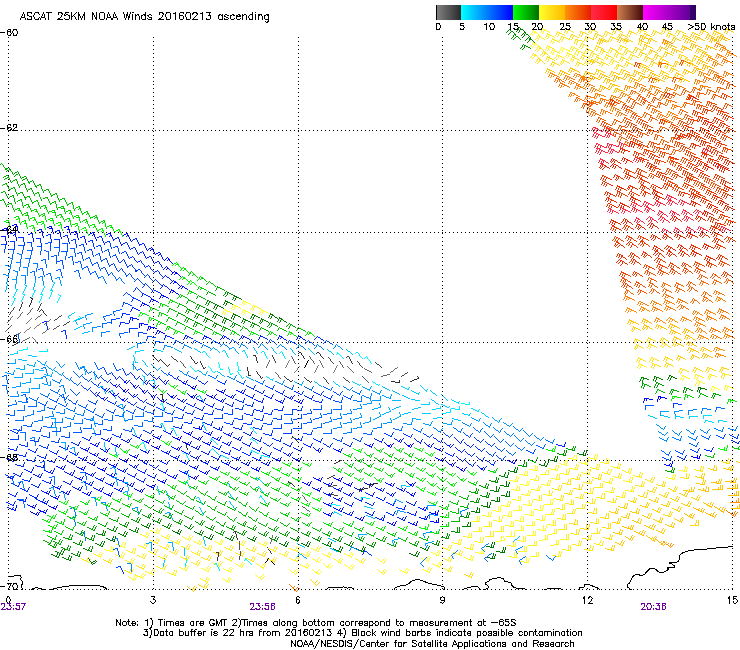The image size is (740, 650).
Task: Click the purple time stamp '23:58'
Action: (262, 607)
